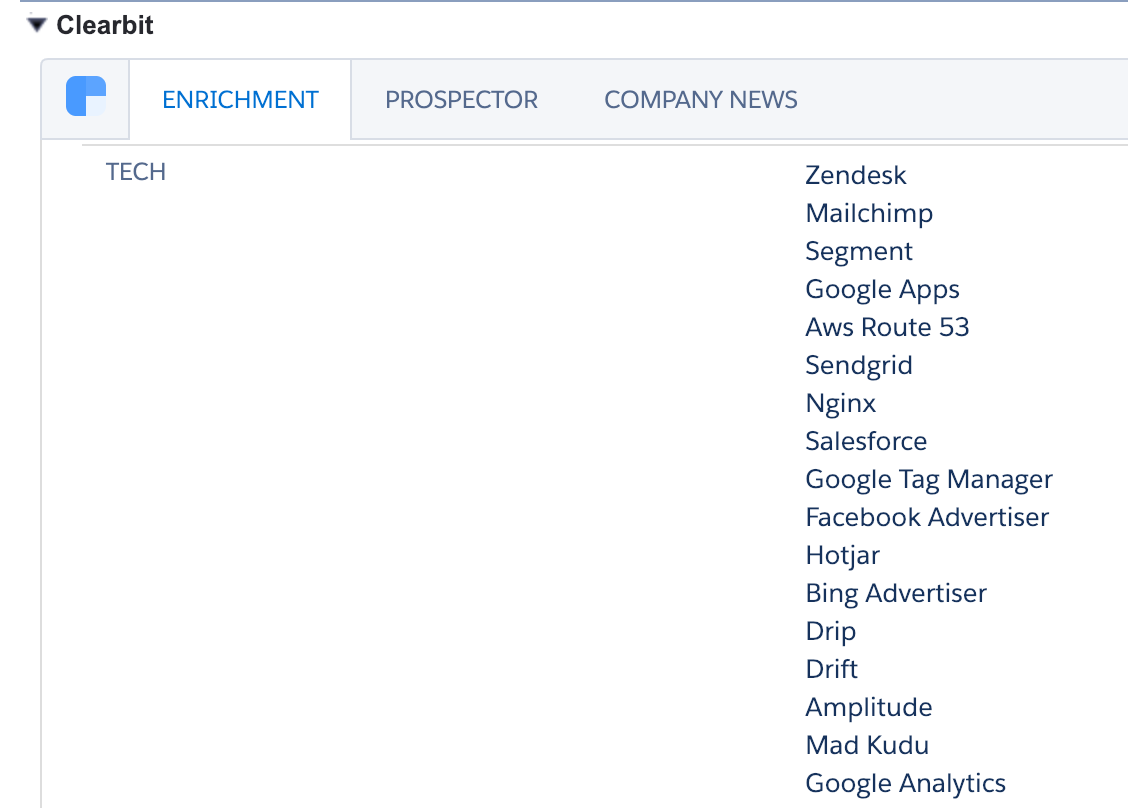Select the Google Tag Manager entry
The width and height of the screenshot is (1128, 808).
click(x=929, y=479)
